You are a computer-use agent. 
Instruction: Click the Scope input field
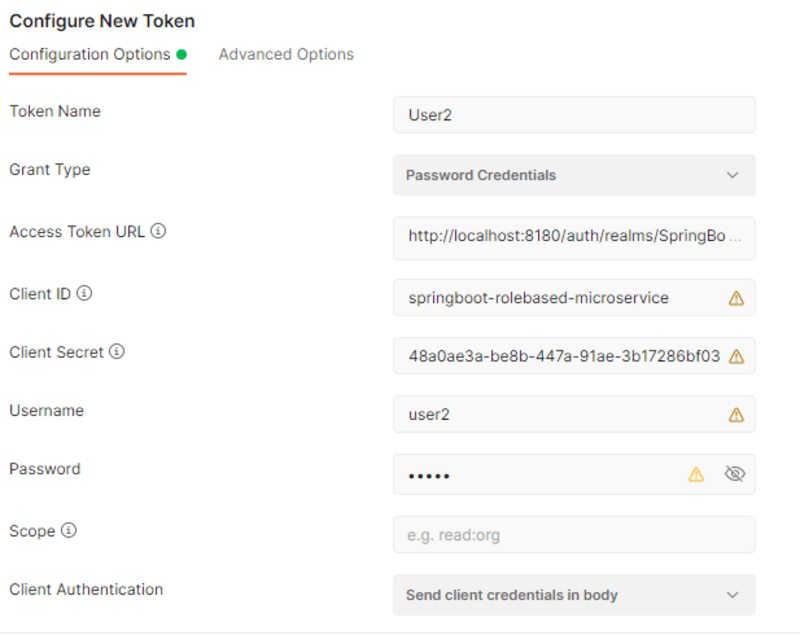point(573,535)
